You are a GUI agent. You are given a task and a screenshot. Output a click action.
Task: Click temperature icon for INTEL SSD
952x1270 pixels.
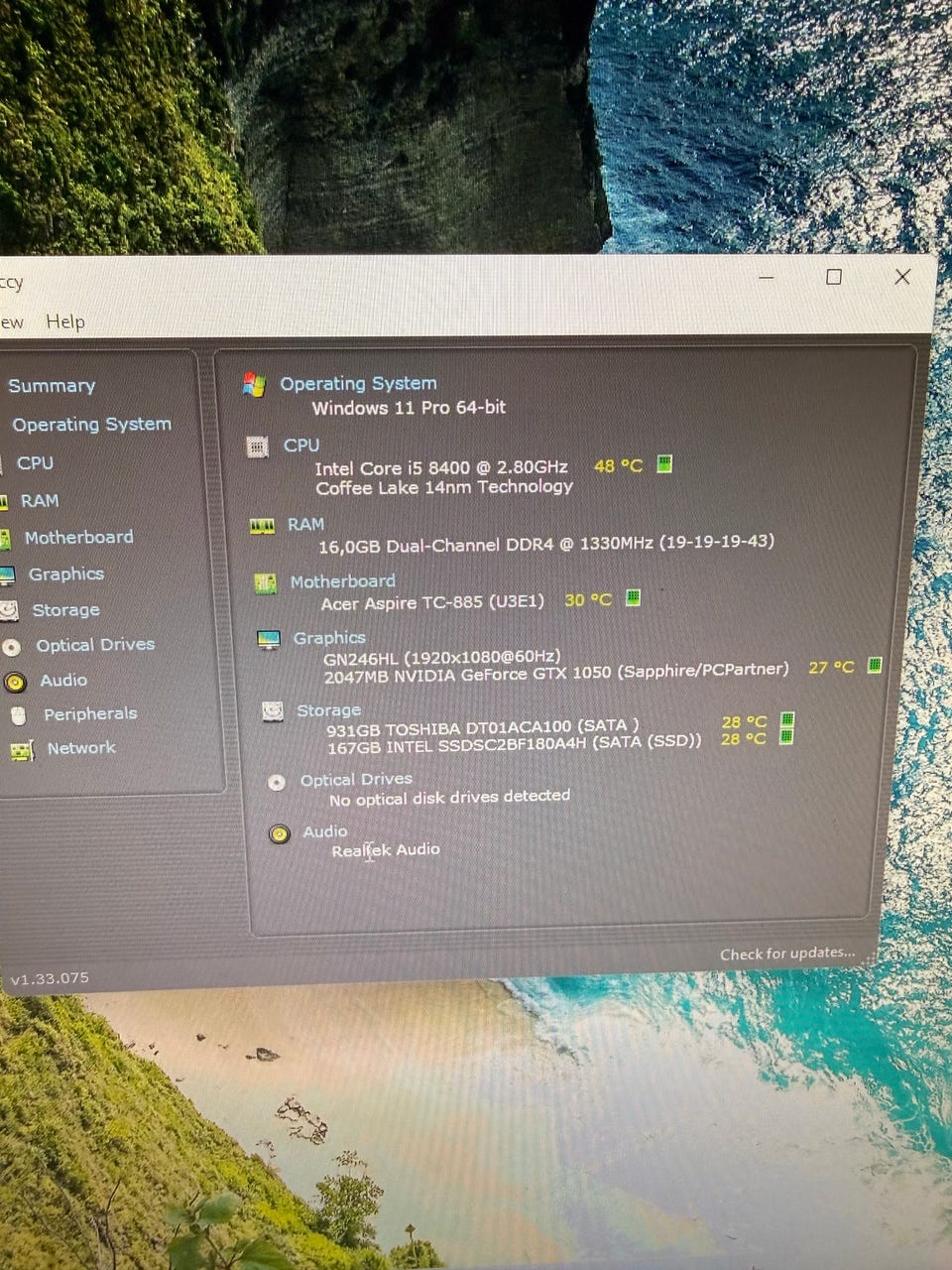point(786,737)
